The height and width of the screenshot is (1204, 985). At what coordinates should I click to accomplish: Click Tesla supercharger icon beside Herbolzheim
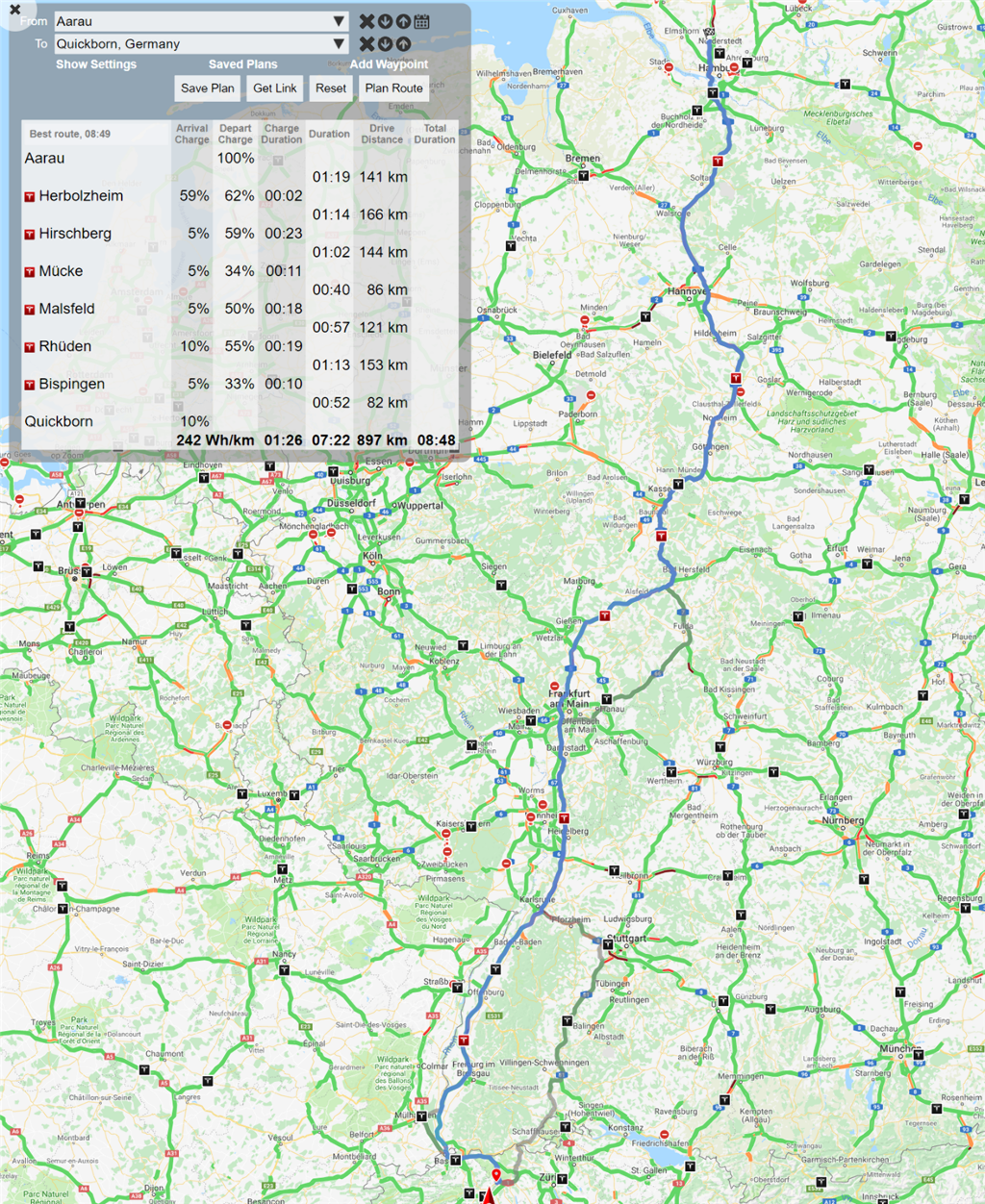(30, 197)
